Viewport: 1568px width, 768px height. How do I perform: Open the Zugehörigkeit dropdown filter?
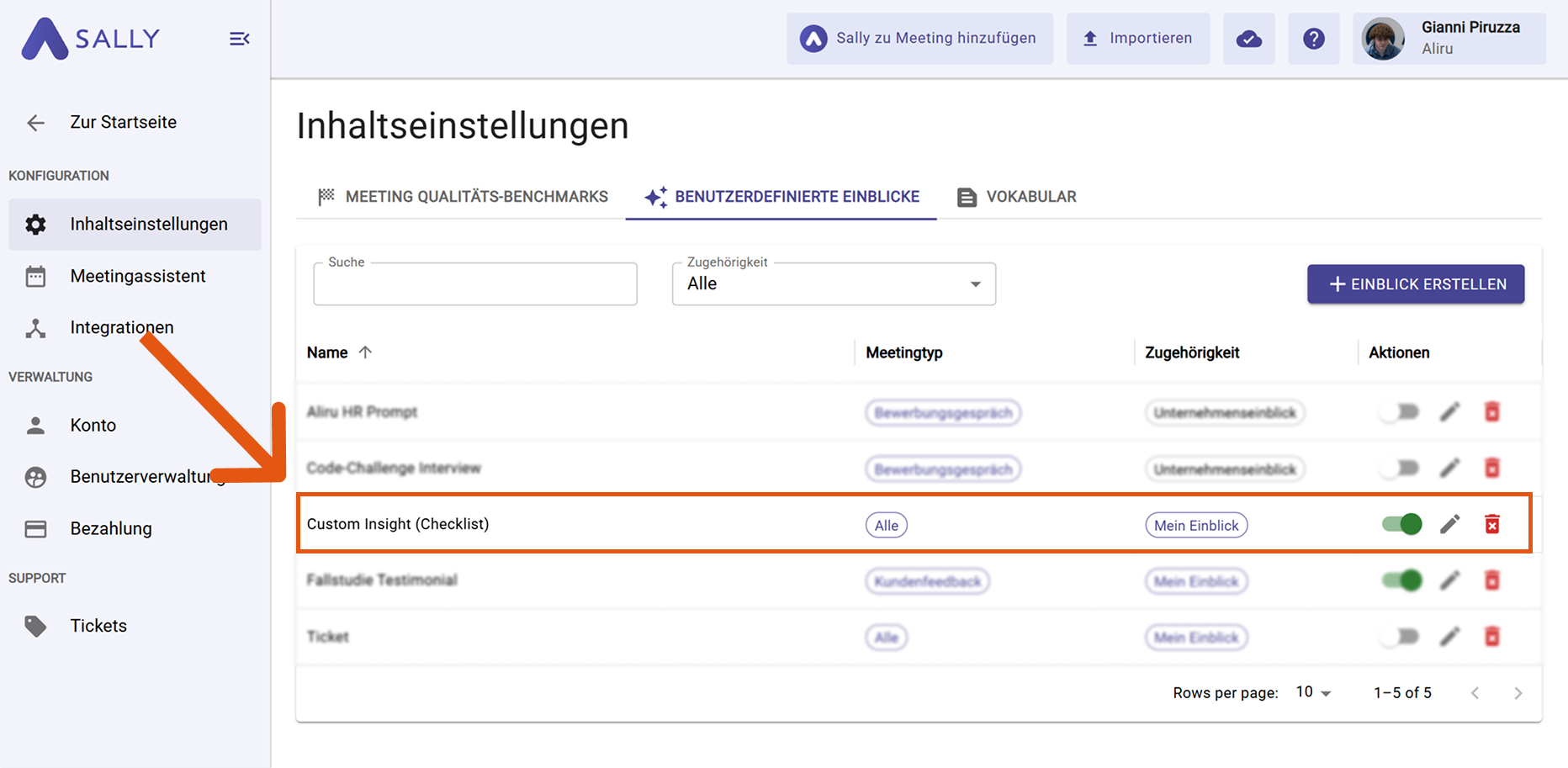point(833,284)
